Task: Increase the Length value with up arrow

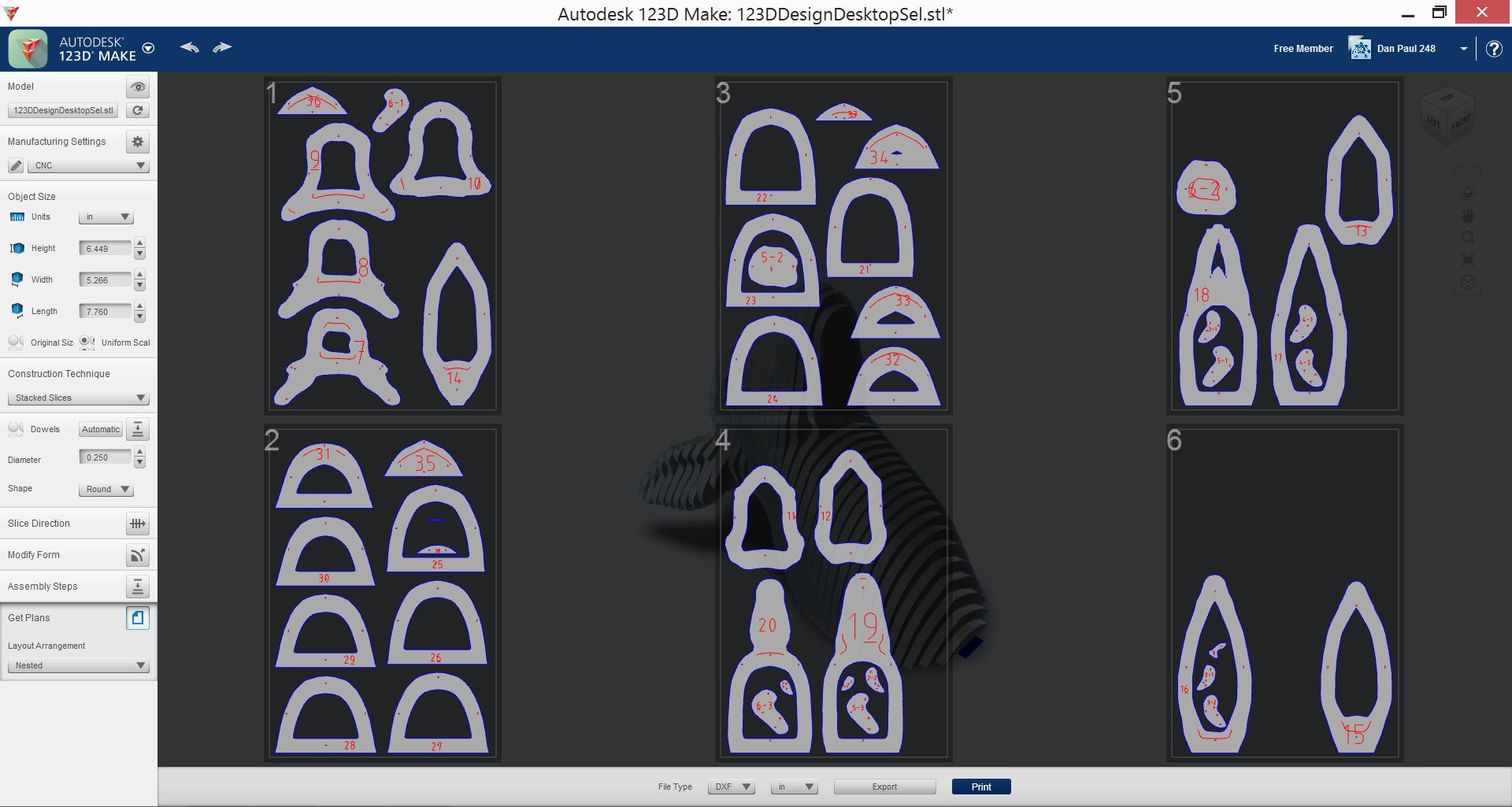Action: click(139, 306)
